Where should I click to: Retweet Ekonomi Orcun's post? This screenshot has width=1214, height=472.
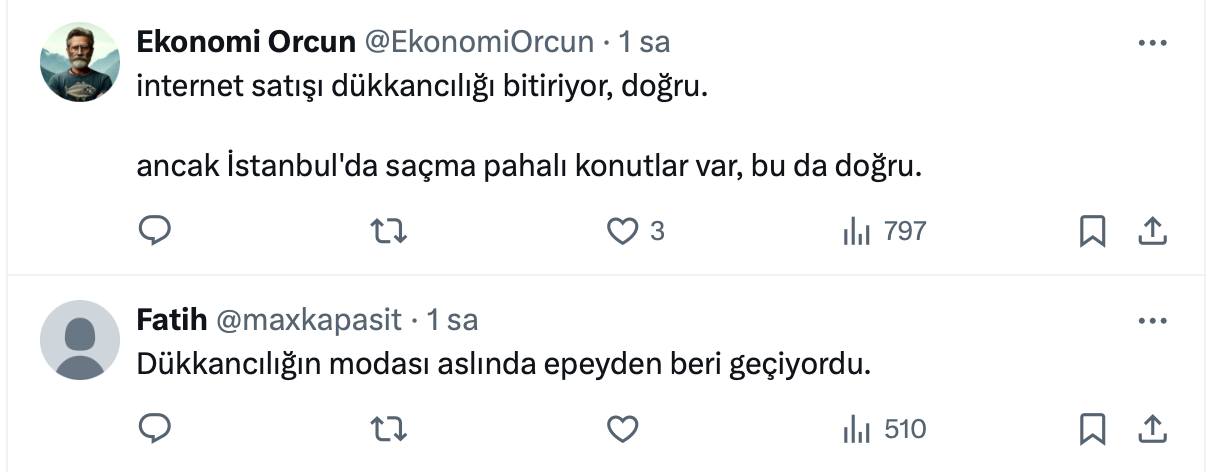coord(388,232)
